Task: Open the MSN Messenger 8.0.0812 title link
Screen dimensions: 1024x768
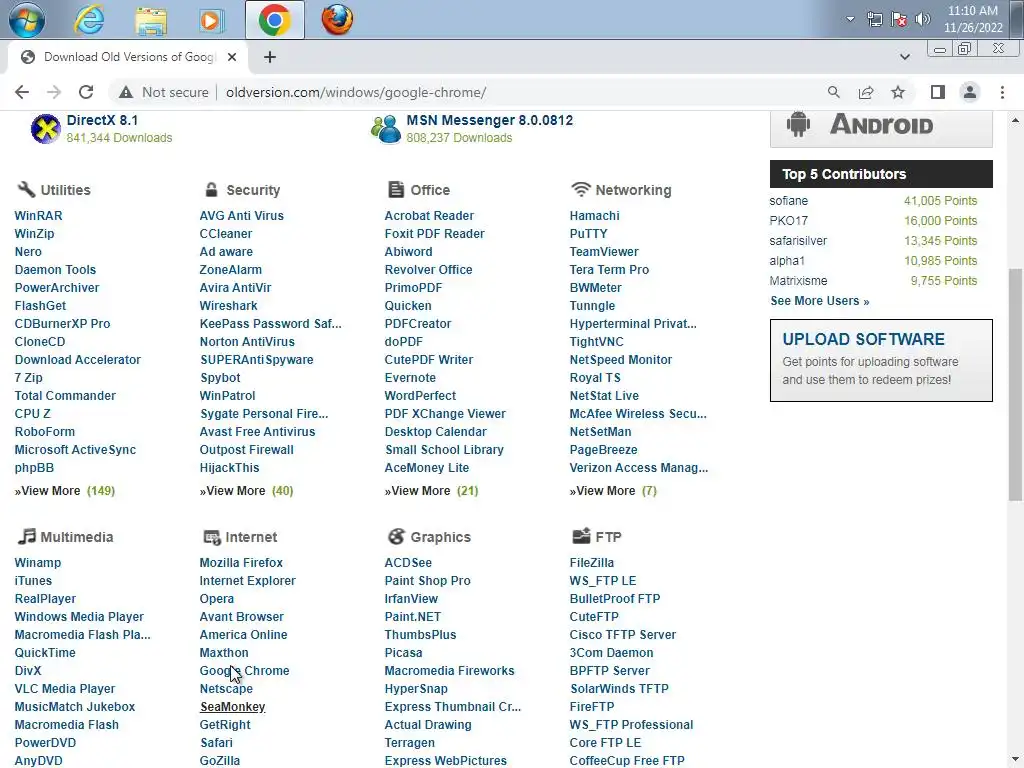Action: pyautogui.click(x=489, y=120)
